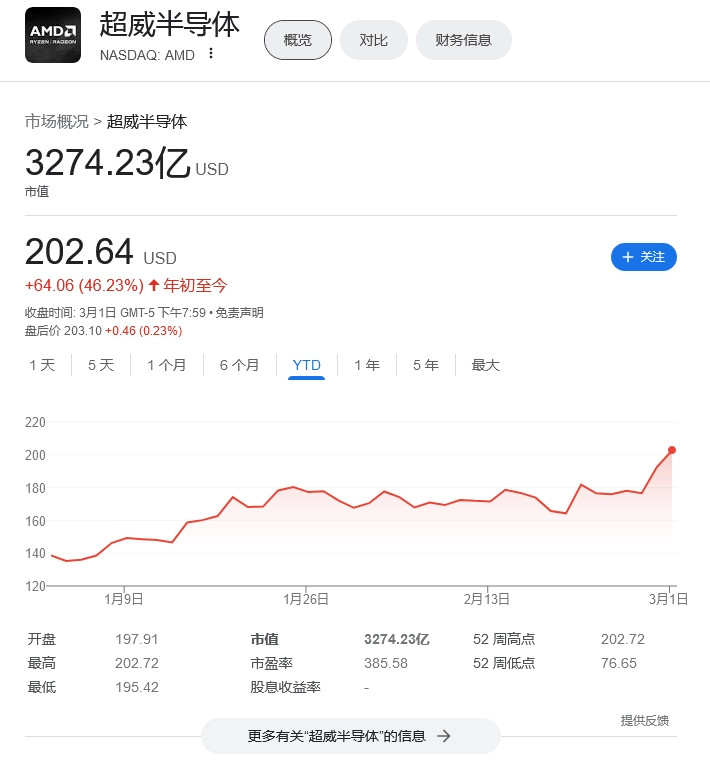The width and height of the screenshot is (710, 776).
Task: Click the 3月1日 axis label
Action: pyautogui.click(x=668, y=599)
